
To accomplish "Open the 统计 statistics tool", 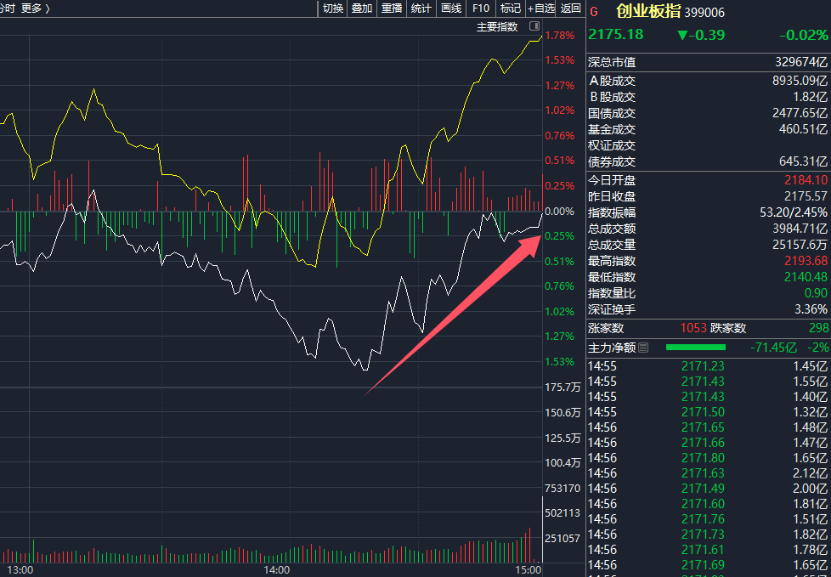I will tap(421, 8).
